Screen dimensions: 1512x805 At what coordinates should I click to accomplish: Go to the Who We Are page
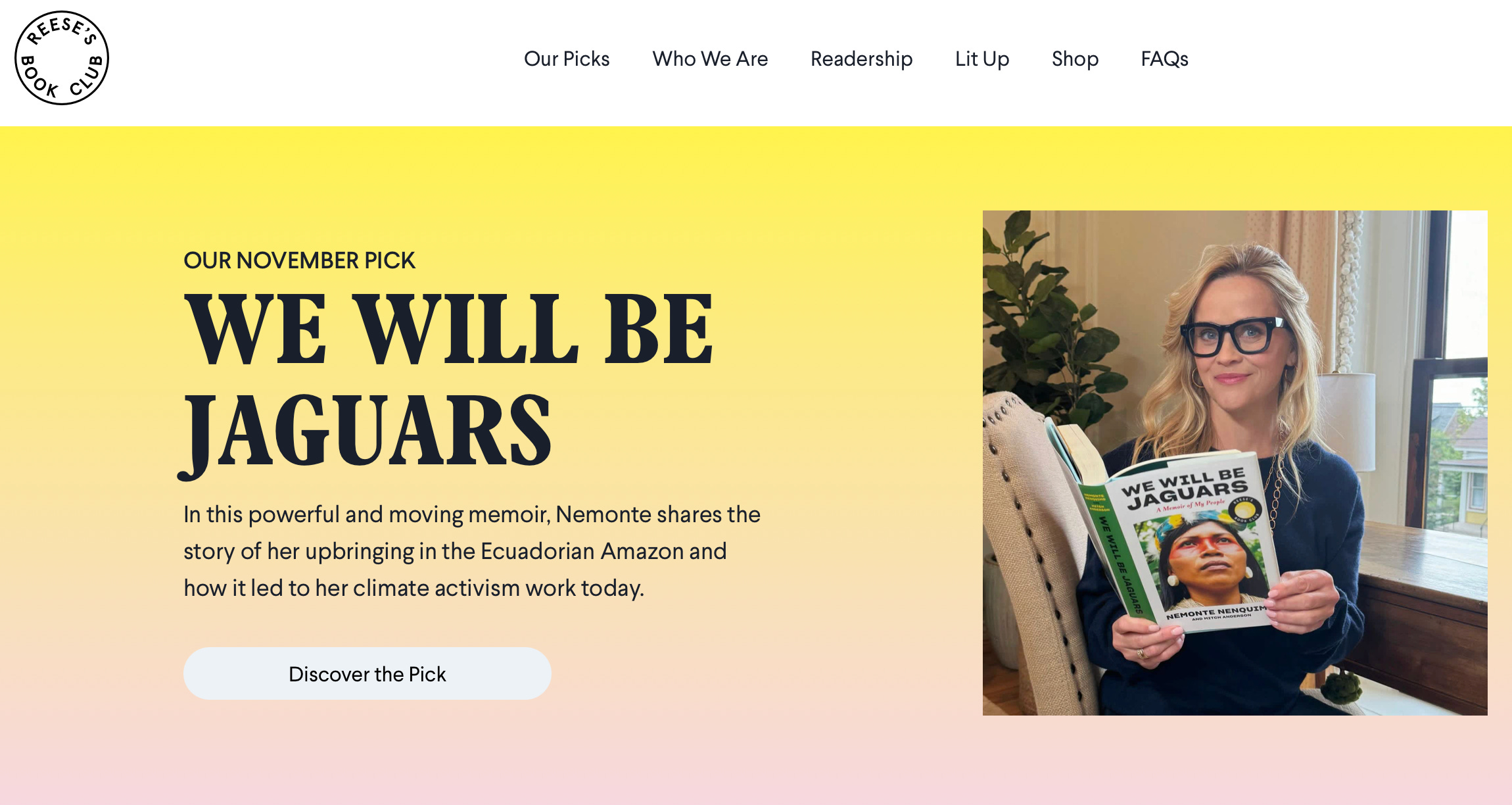pyautogui.click(x=710, y=59)
